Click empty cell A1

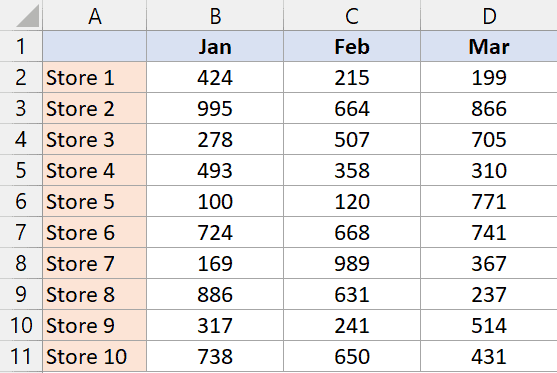(x=94, y=46)
